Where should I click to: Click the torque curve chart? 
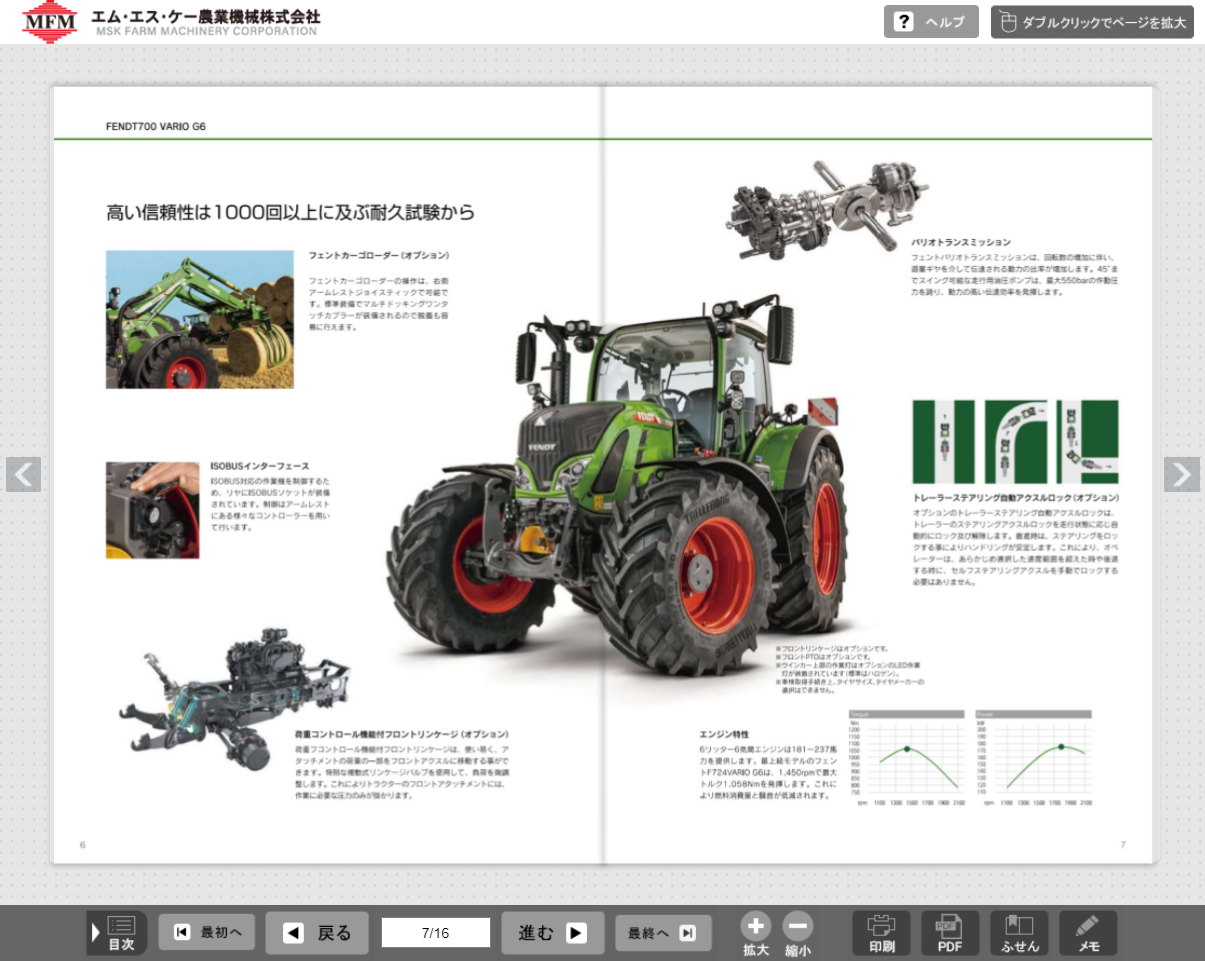(x=906, y=760)
